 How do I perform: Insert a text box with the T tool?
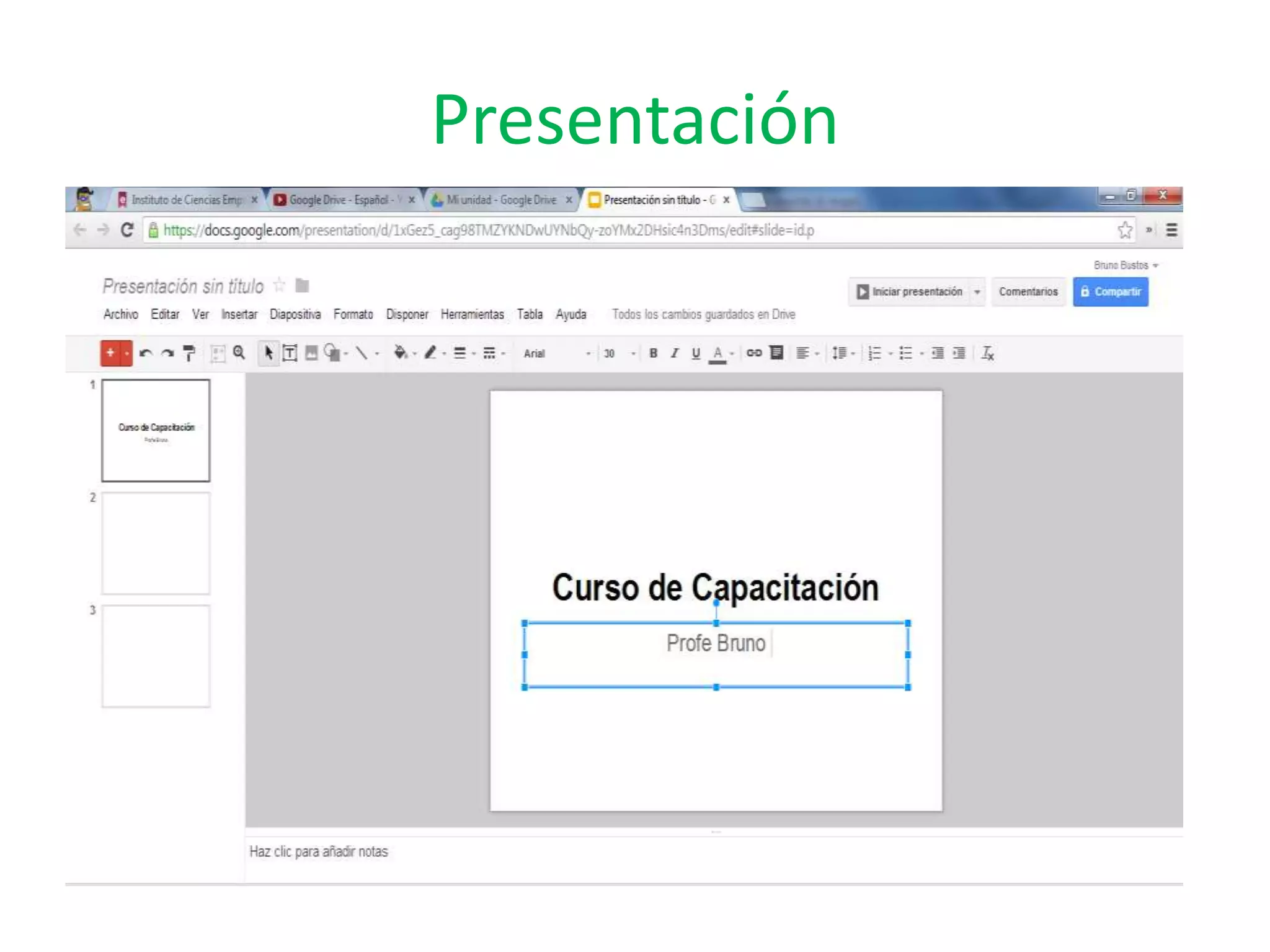(x=290, y=353)
